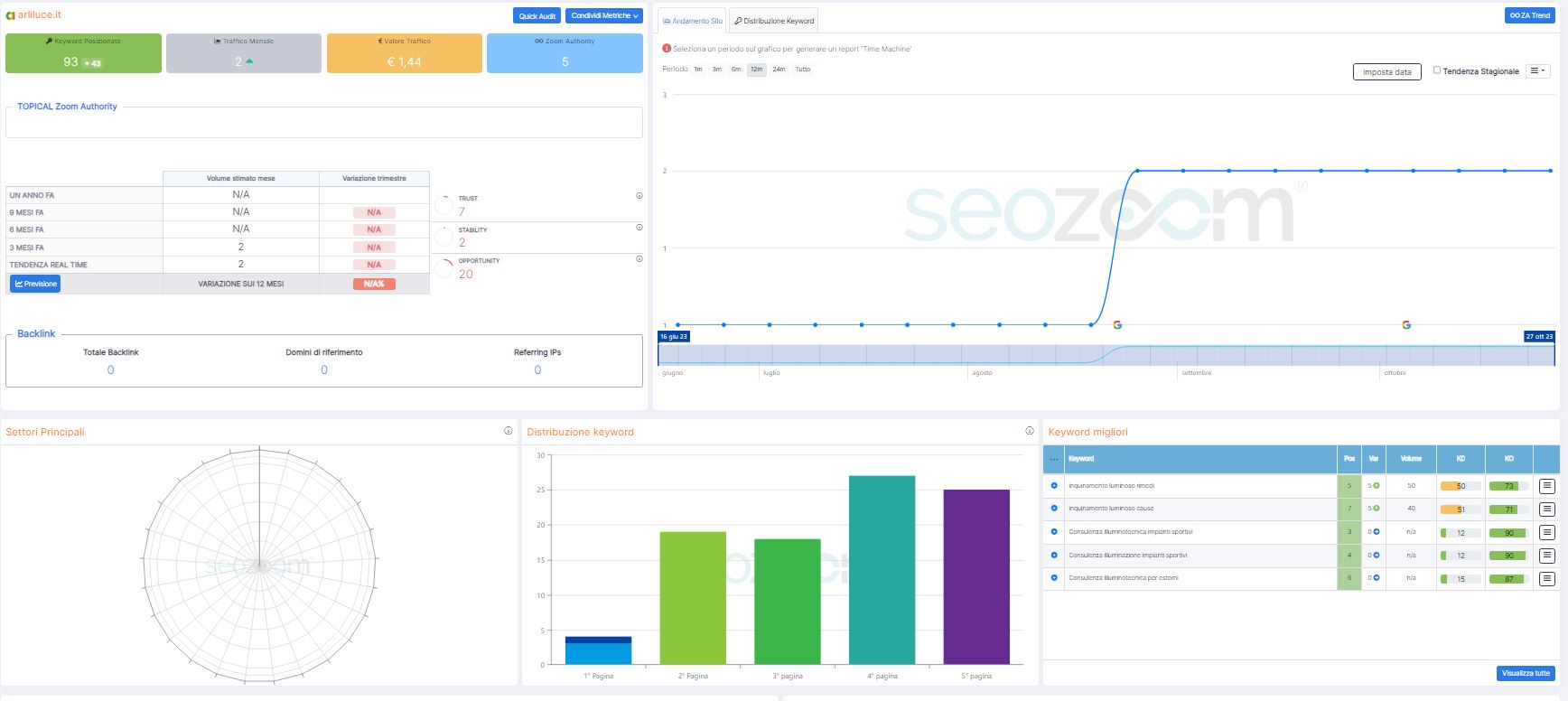This screenshot has width=1568, height=701.
Task: Open info icon for Distribuzione keyword panel
Action: pos(1030,431)
